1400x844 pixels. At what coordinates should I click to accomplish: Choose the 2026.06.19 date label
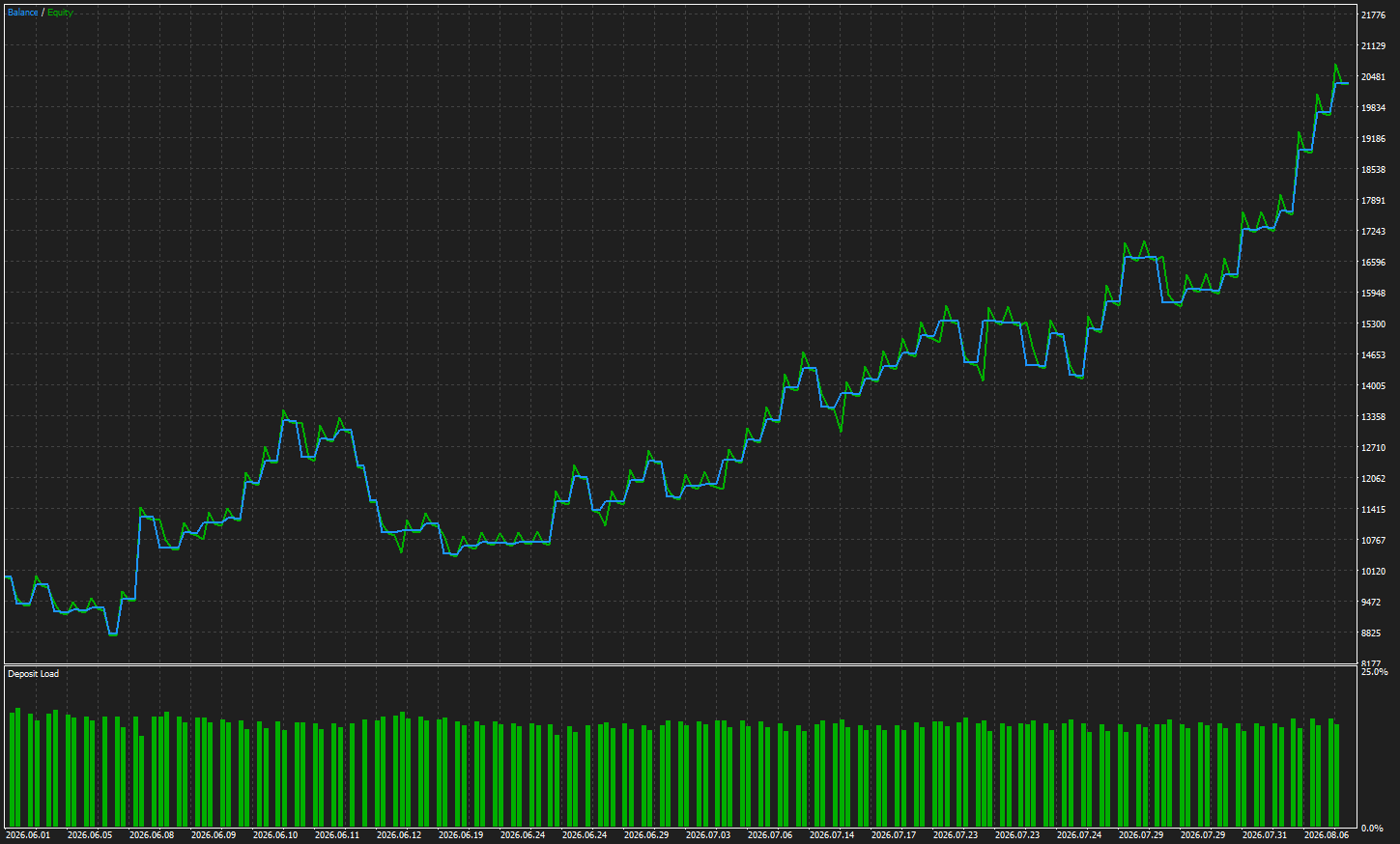[x=461, y=834]
